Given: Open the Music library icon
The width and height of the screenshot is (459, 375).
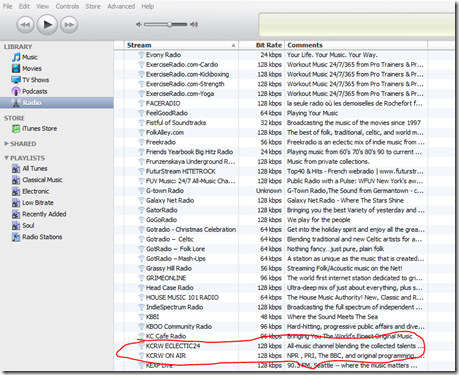Looking at the screenshot, I should tap(16, 57).
